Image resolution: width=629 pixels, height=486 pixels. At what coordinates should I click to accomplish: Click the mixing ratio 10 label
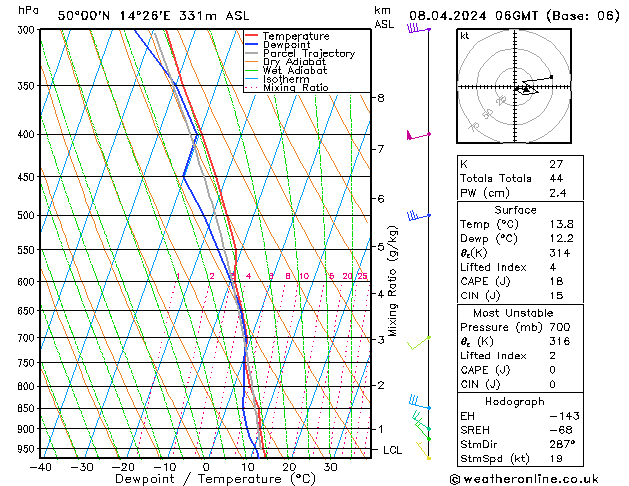click(304, 276)
